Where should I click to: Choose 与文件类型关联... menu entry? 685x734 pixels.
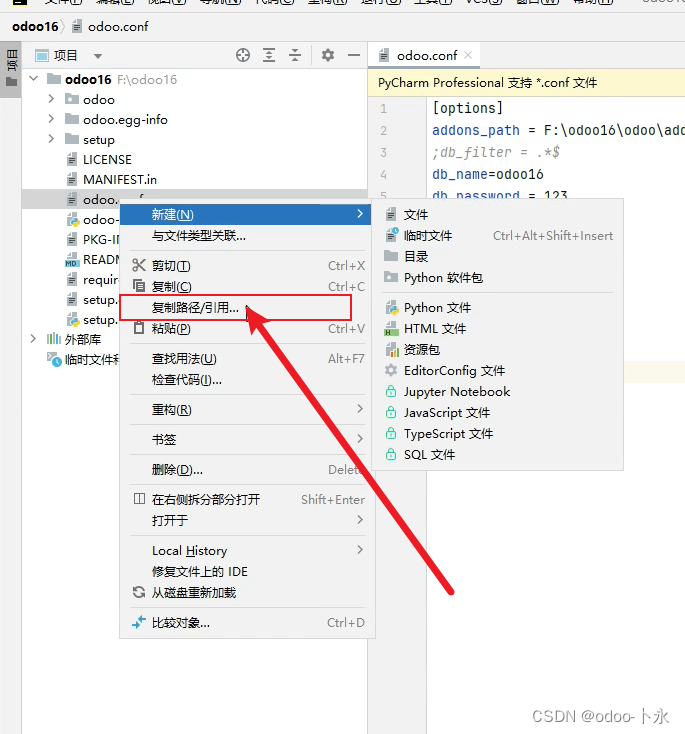(x=245, y=235)
